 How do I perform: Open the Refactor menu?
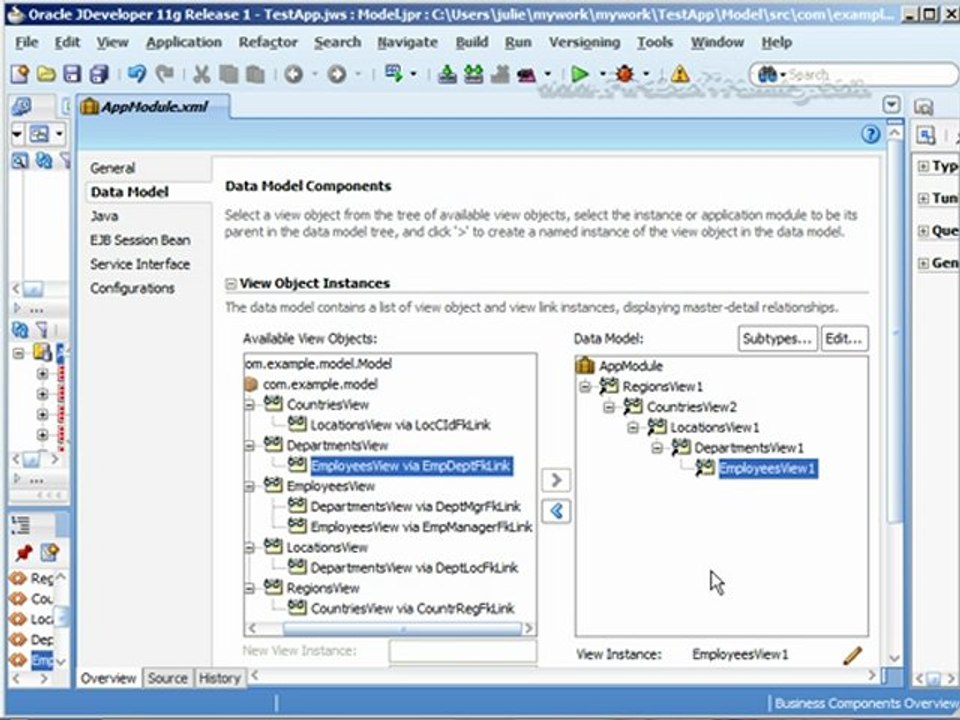click(268, 42)
